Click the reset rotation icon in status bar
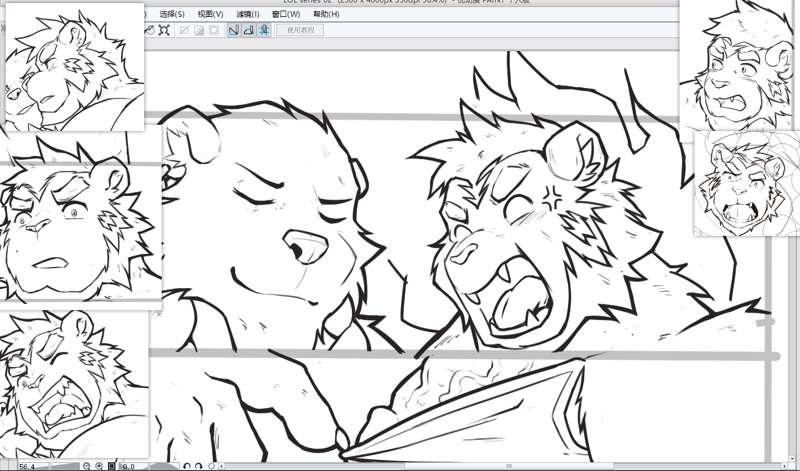 211,466
